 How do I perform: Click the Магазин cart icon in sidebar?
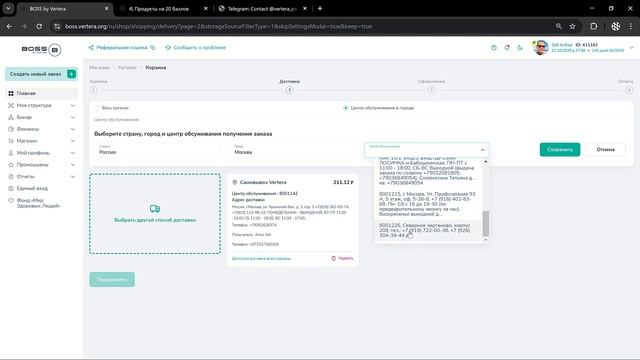pos(11,141)
